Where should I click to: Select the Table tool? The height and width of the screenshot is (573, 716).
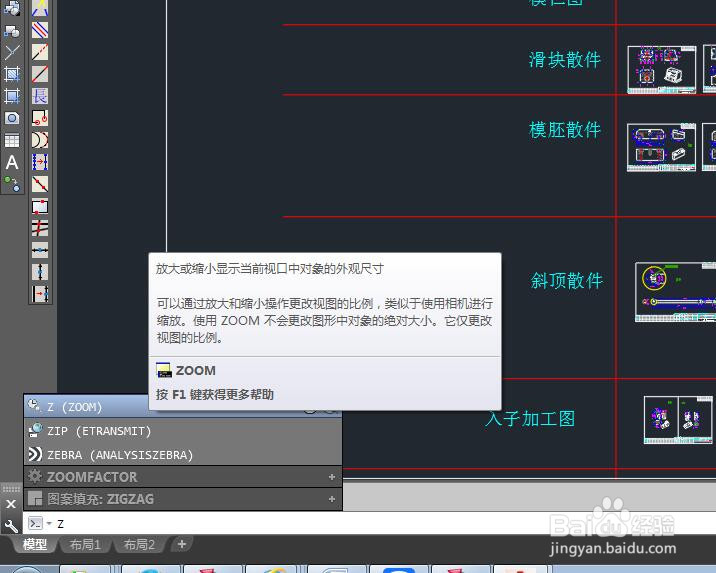coord(12,140)
